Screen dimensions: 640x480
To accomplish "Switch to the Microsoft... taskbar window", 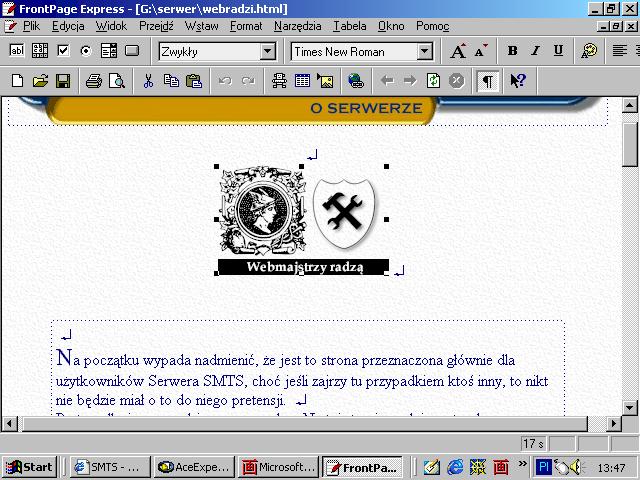I will coord(278,467).
